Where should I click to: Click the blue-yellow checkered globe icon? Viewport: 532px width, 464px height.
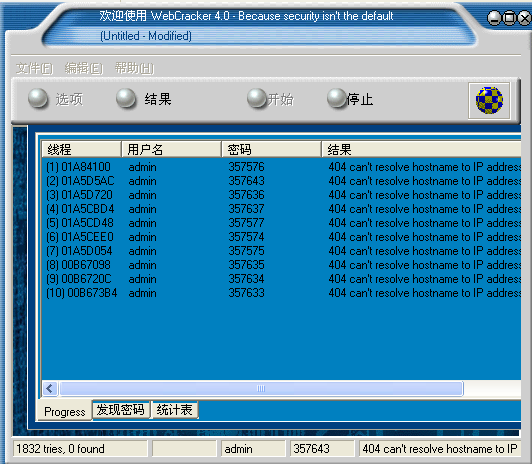[489, 100]
